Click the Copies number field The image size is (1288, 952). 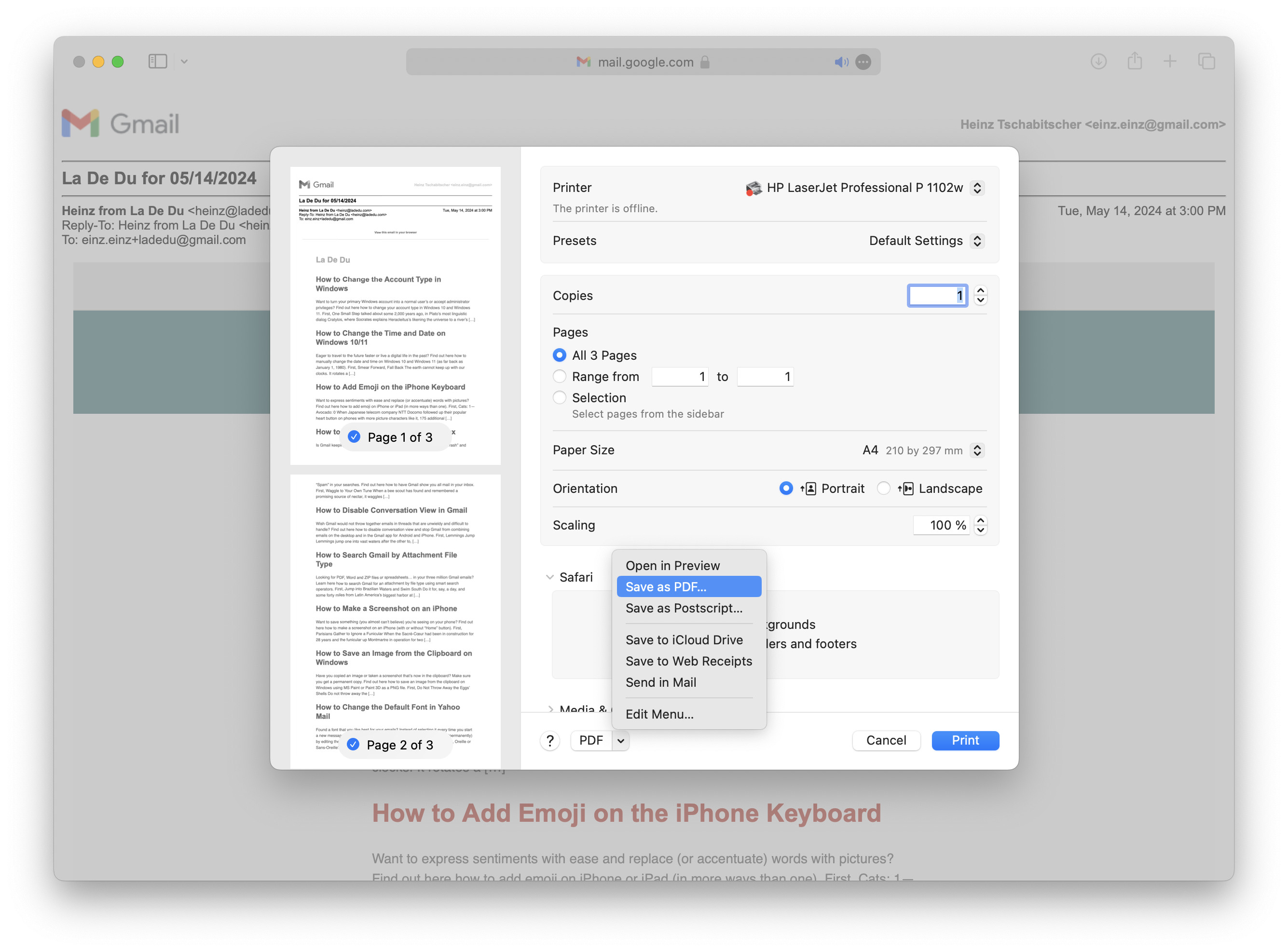click(x=937, y=296)
